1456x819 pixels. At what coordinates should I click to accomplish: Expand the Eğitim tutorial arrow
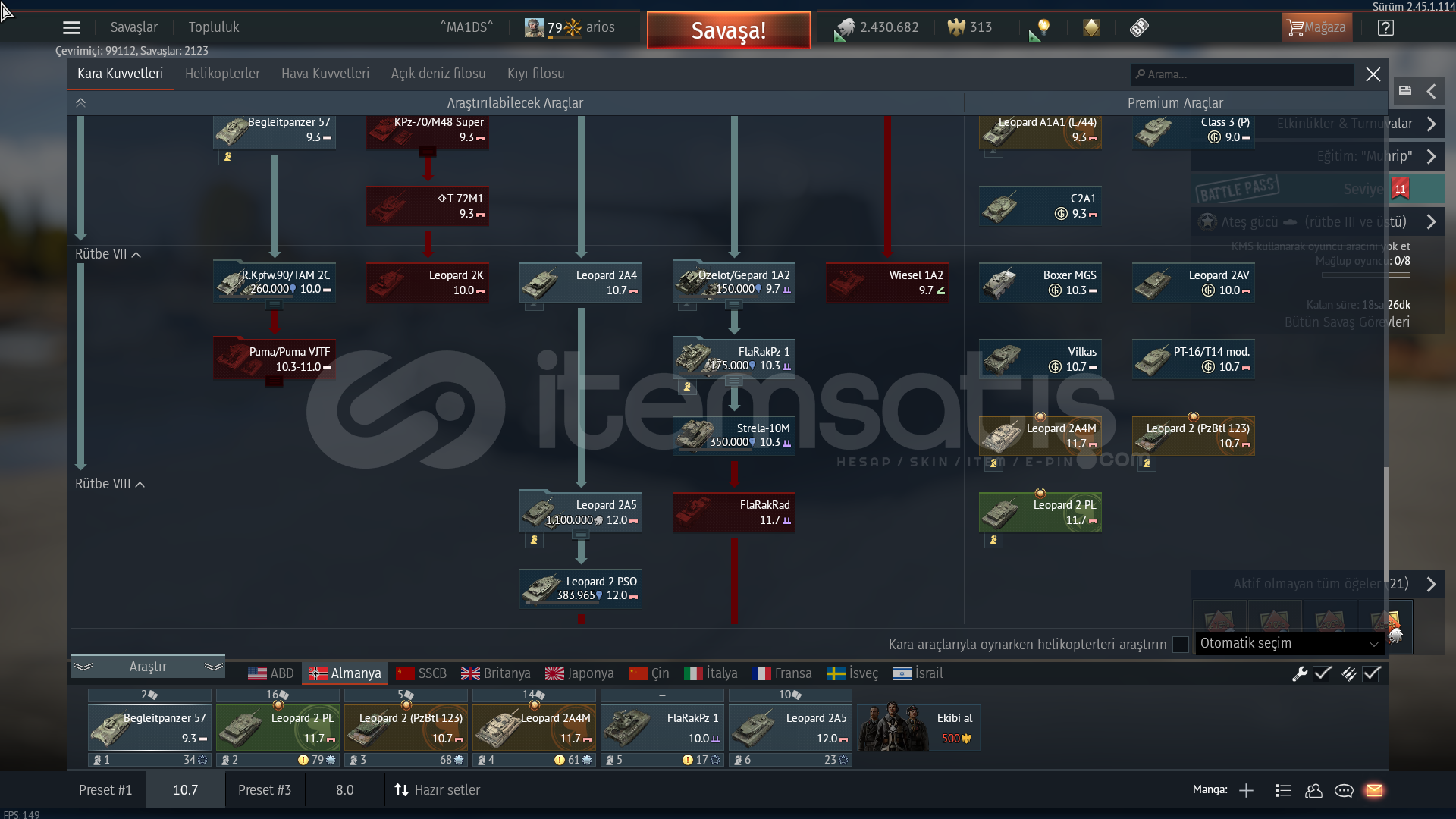[1431, 157]
